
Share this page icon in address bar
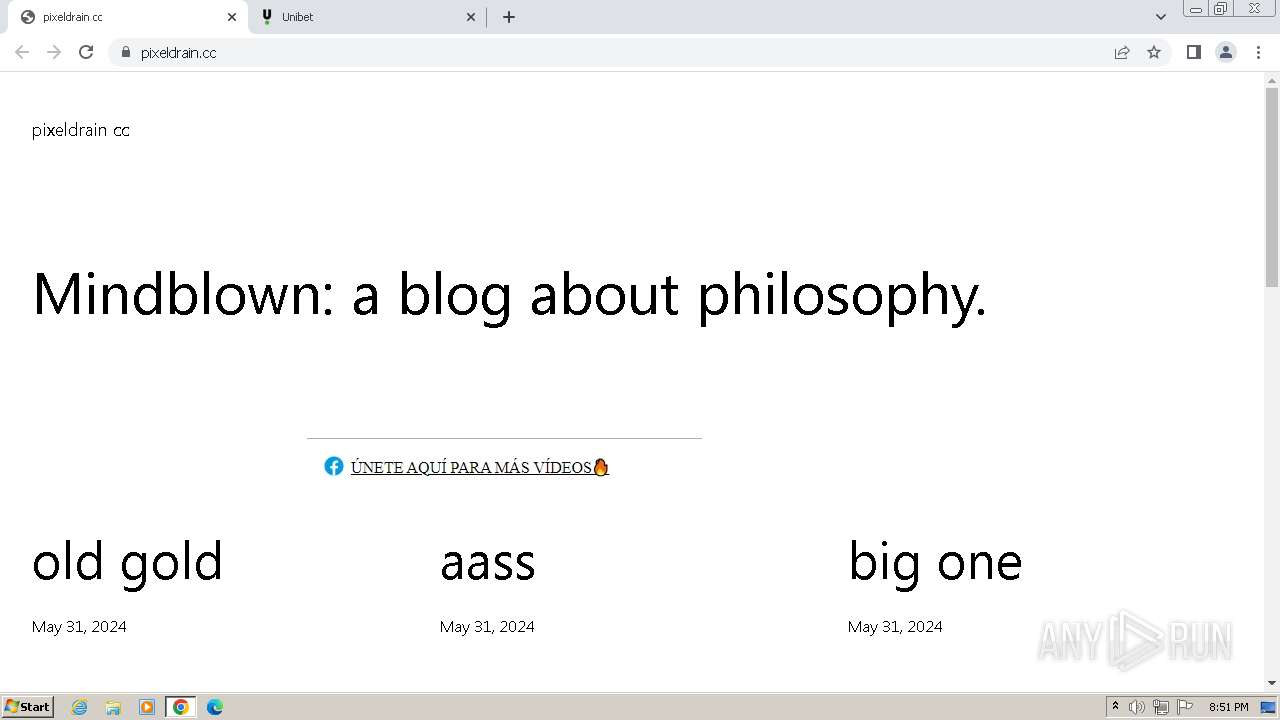[x=1122, y=52]
